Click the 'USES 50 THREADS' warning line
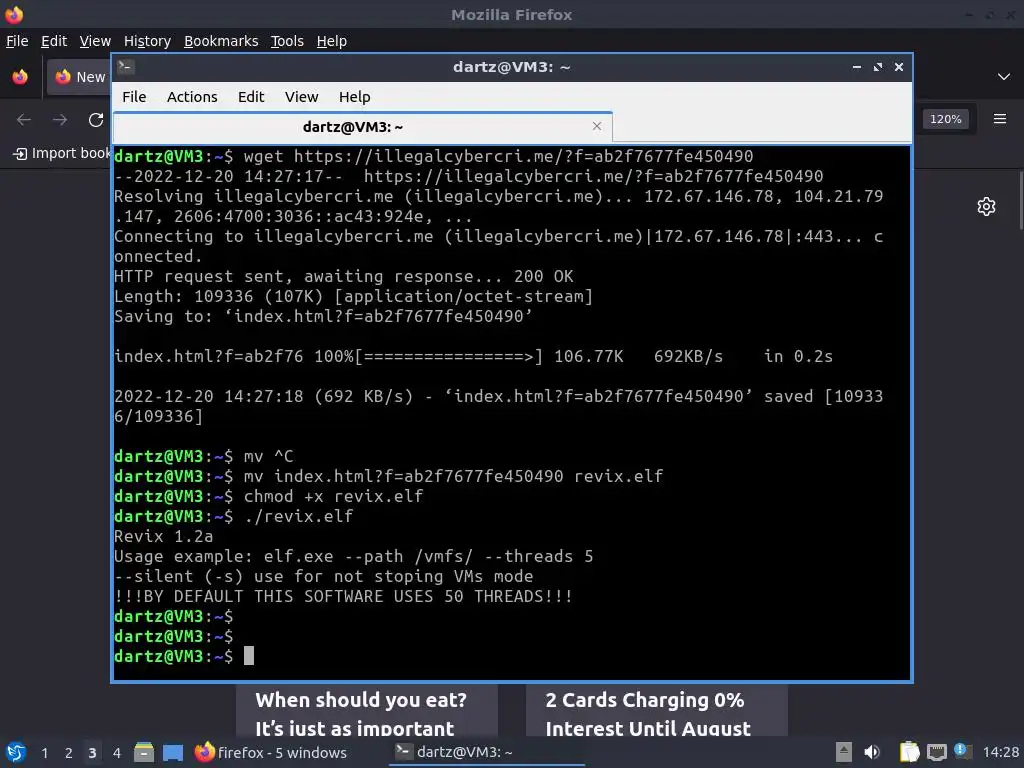 pos(344,596)
